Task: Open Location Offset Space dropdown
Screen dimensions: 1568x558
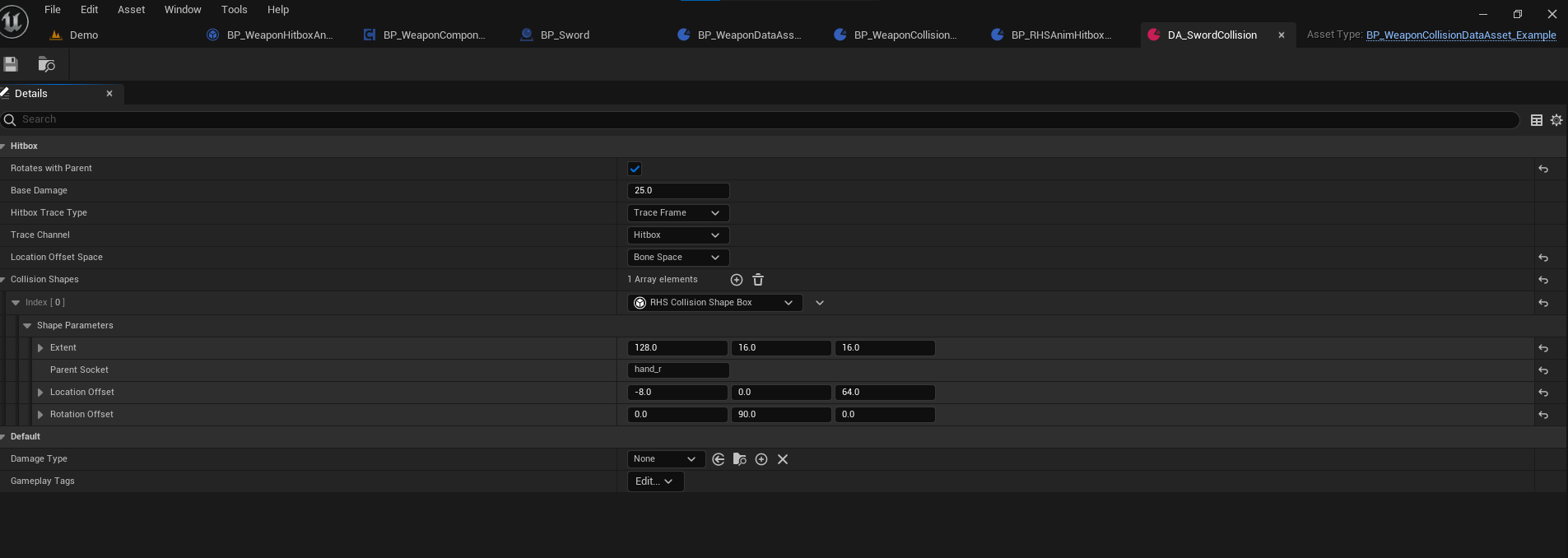Action: tap(678, 258)
